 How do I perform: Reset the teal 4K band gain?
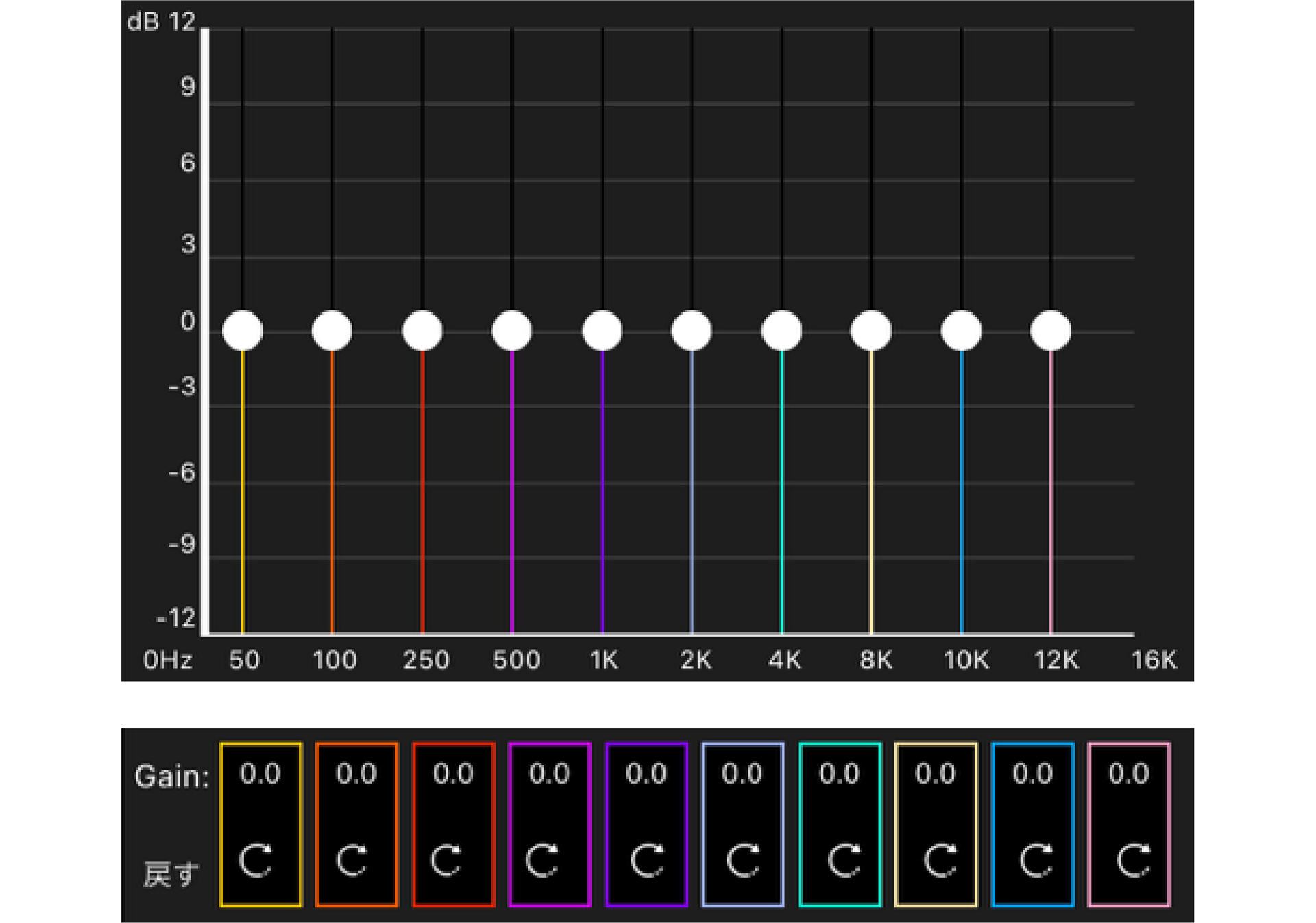click(844, 861)
